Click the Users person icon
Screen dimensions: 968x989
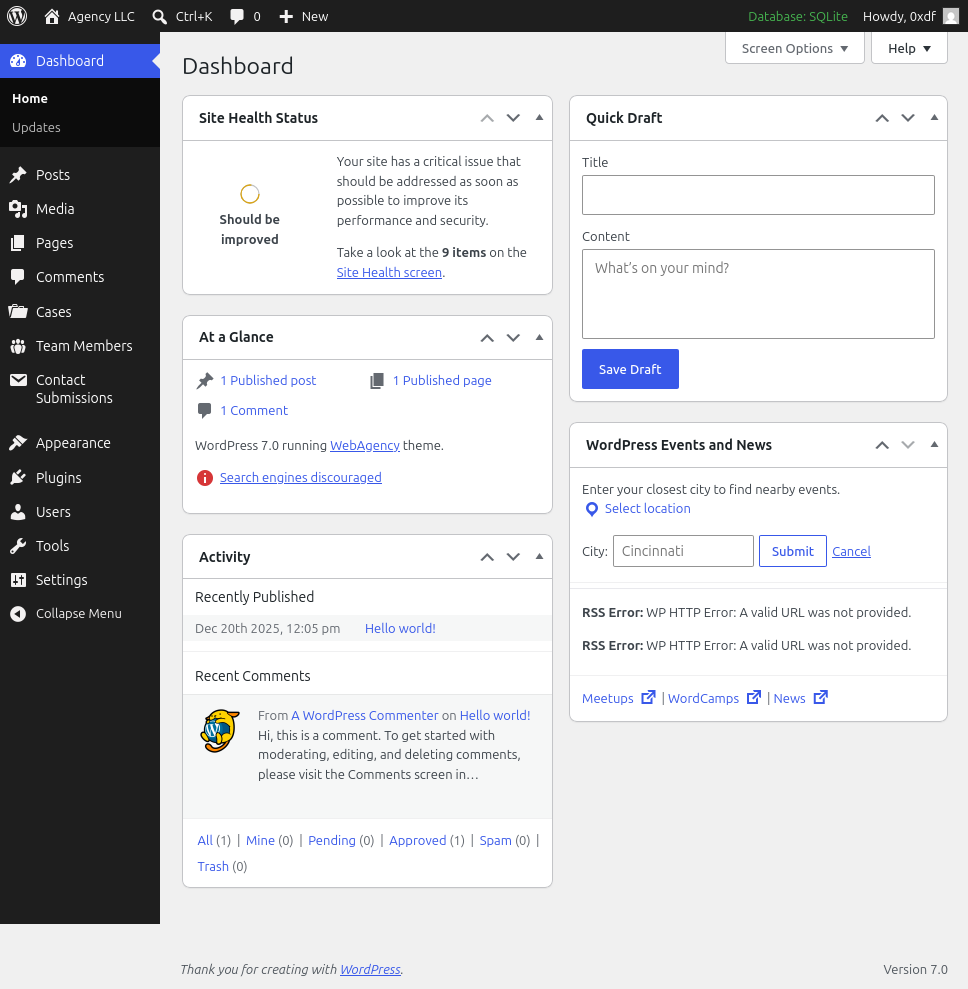coord(18,512)
